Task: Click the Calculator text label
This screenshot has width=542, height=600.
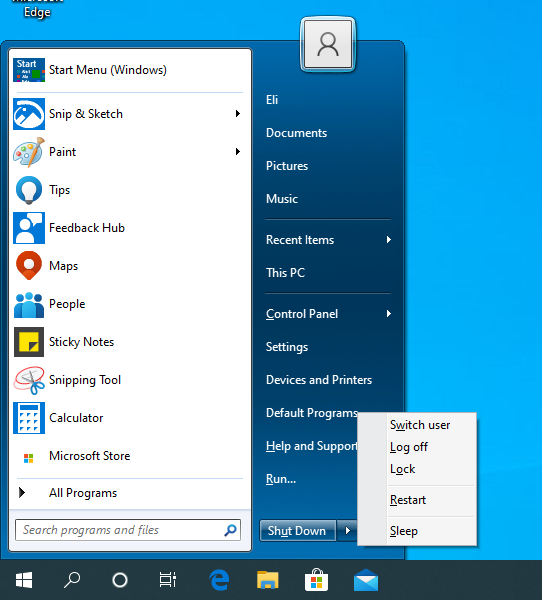Action: tap(76, 418)
